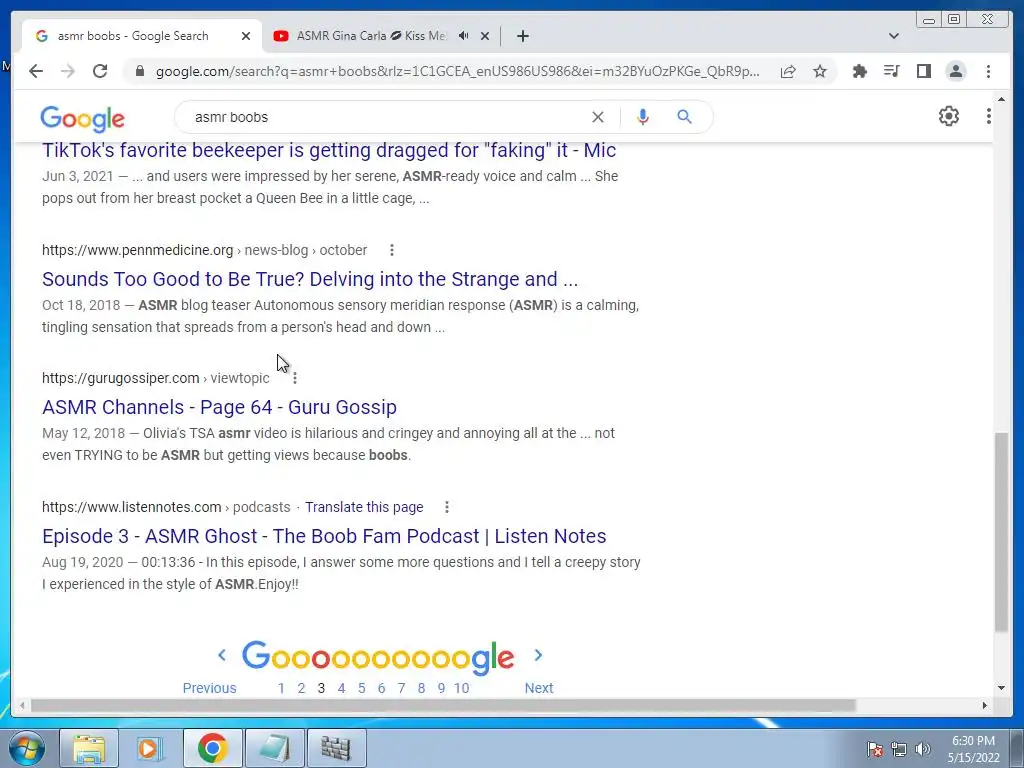Viewport: 1024px width, 768px height.
Task: Mute the audio on the YouTube tab
Action: coord(464,36)
